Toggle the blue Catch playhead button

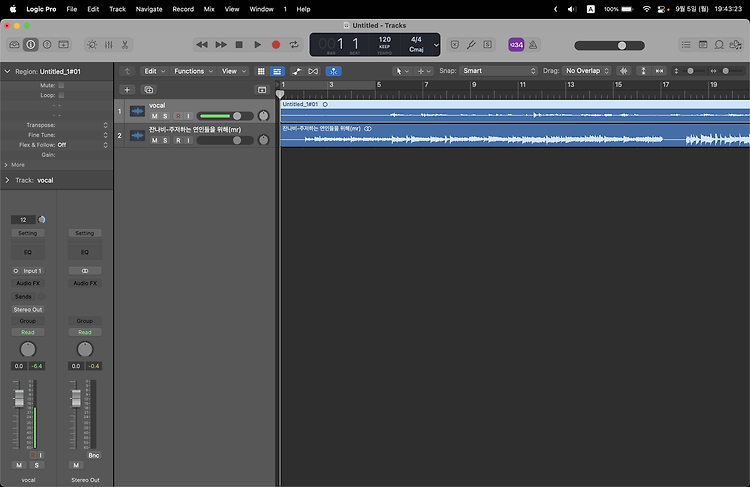tap(333, 71)
